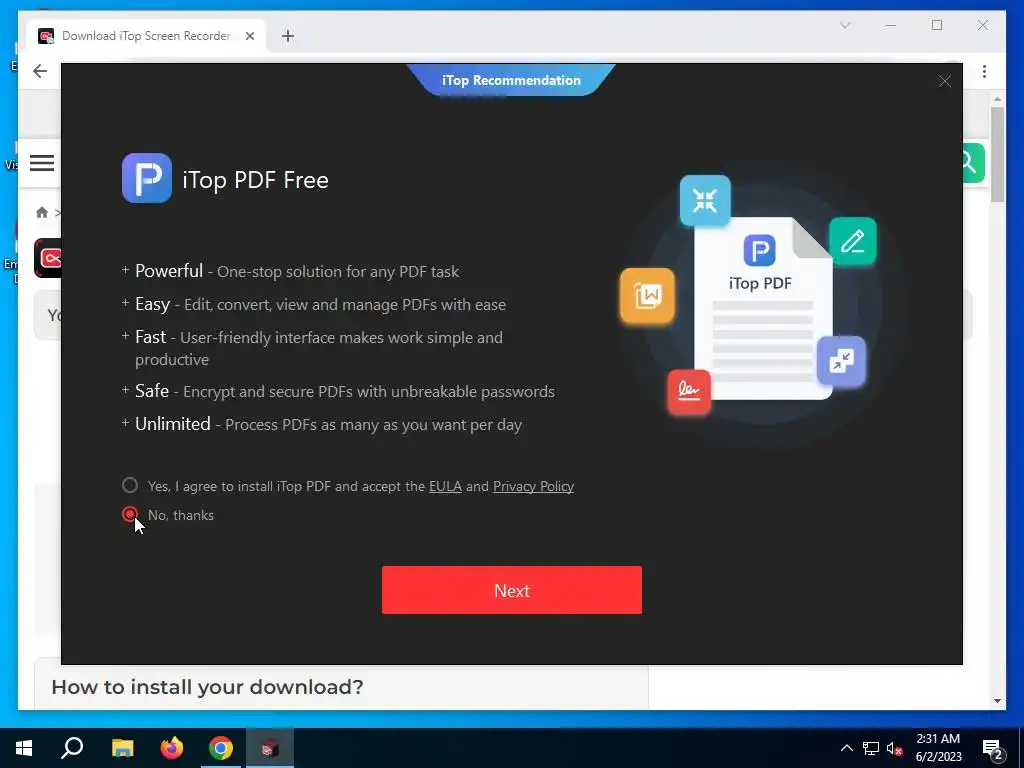Open Windows taskbar search
Screen dimensions: 1024x768
click(x=72, y=748)
